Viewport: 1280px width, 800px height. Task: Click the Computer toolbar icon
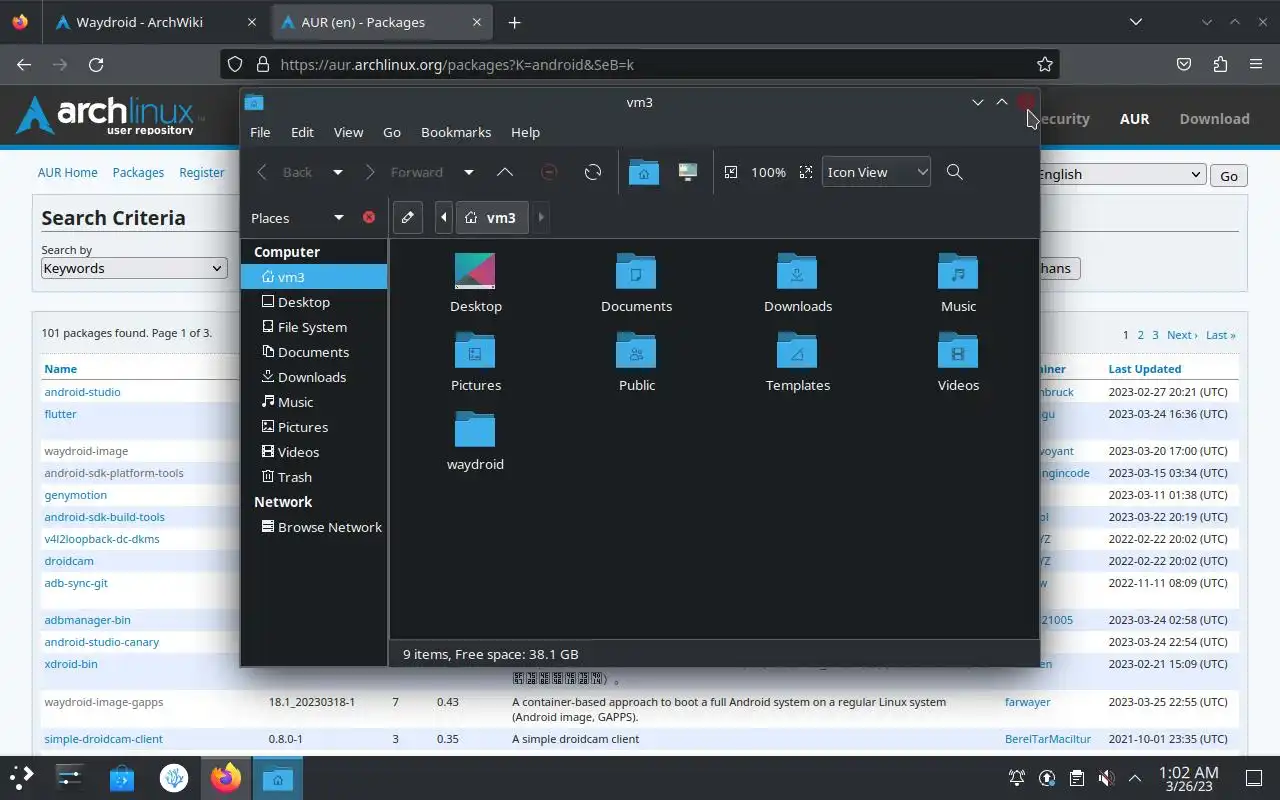pos(688,172)
